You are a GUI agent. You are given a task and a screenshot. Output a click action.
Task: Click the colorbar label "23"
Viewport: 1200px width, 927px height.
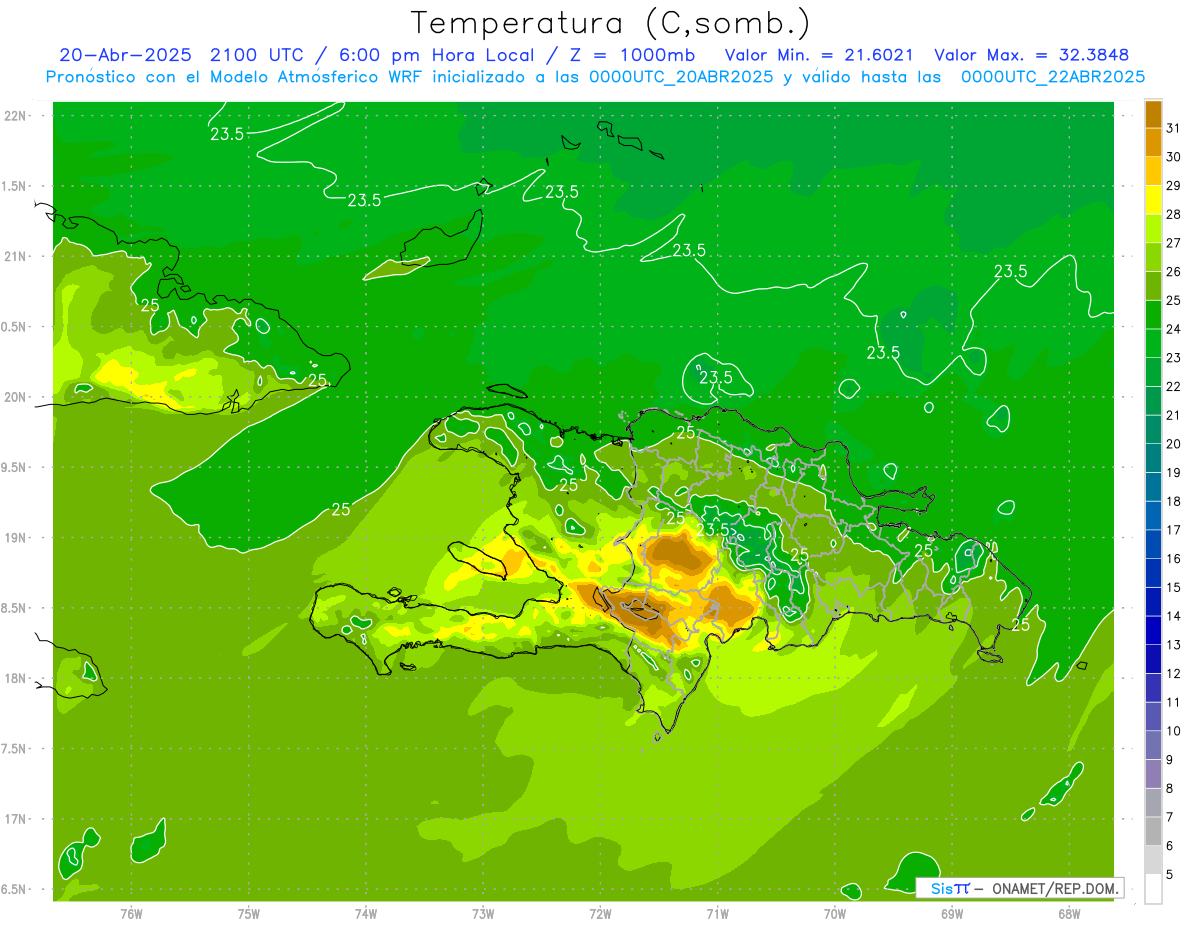1174,357
